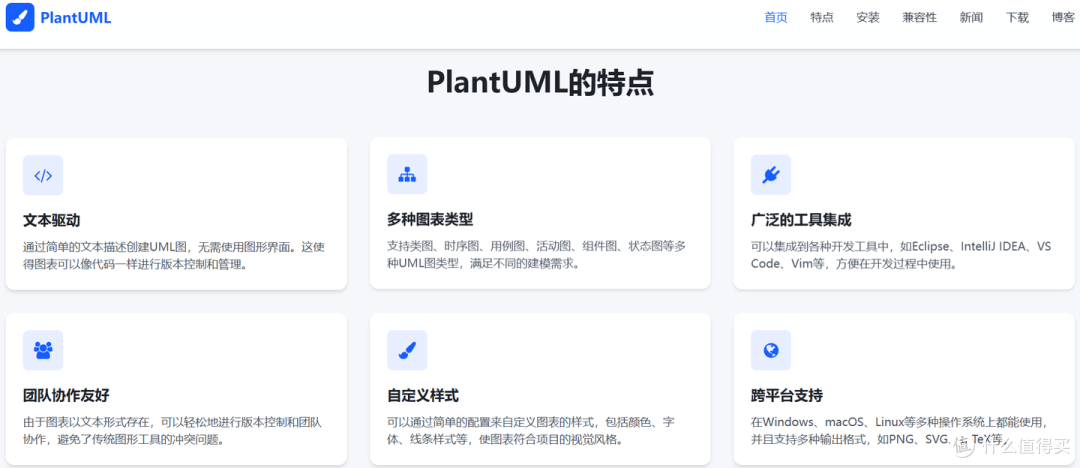Click the description starting 支持类图、时序图
Viewport: 1080px width, 468px height.
click(537, 255)
